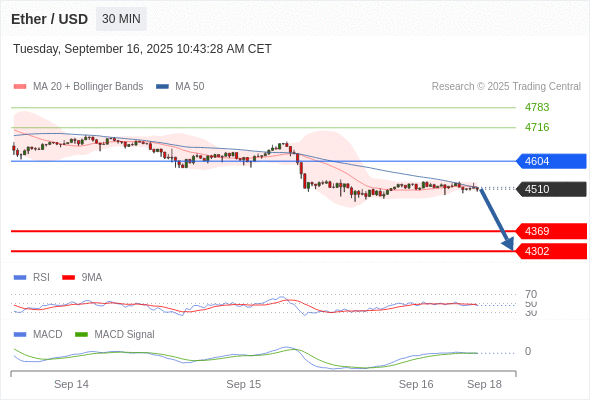Click the Sep 15 date axis label
Screen dimensions: 590x400
coord(243,384)
